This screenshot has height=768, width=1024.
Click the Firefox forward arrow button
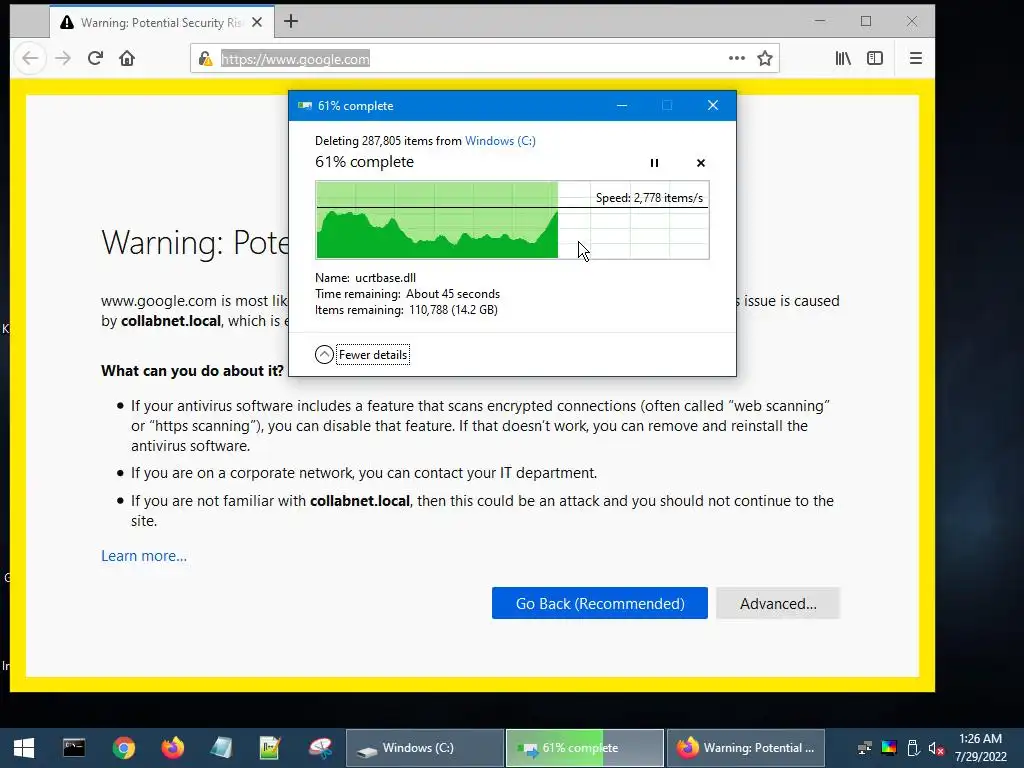(x=63, y=58)
